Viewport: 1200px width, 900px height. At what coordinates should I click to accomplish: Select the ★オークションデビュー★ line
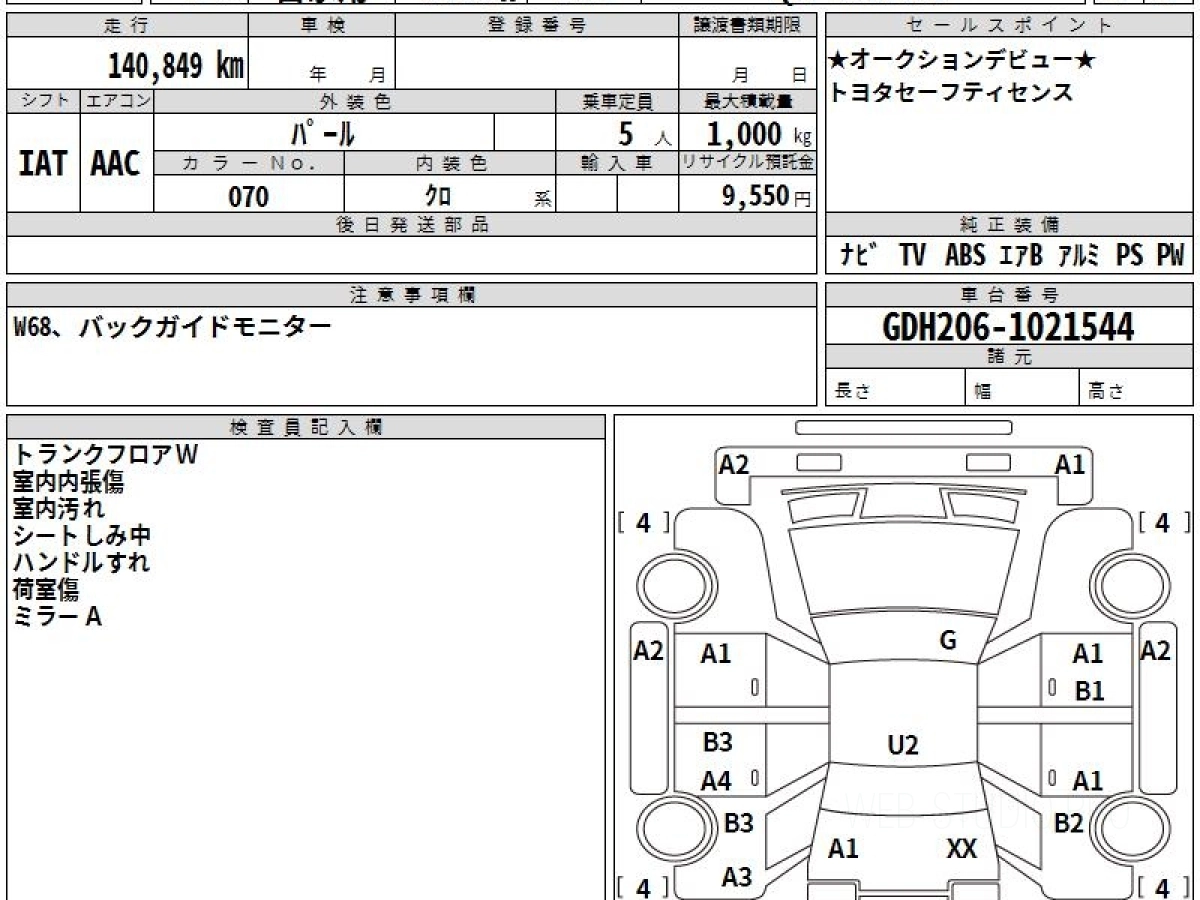point(962,61)
